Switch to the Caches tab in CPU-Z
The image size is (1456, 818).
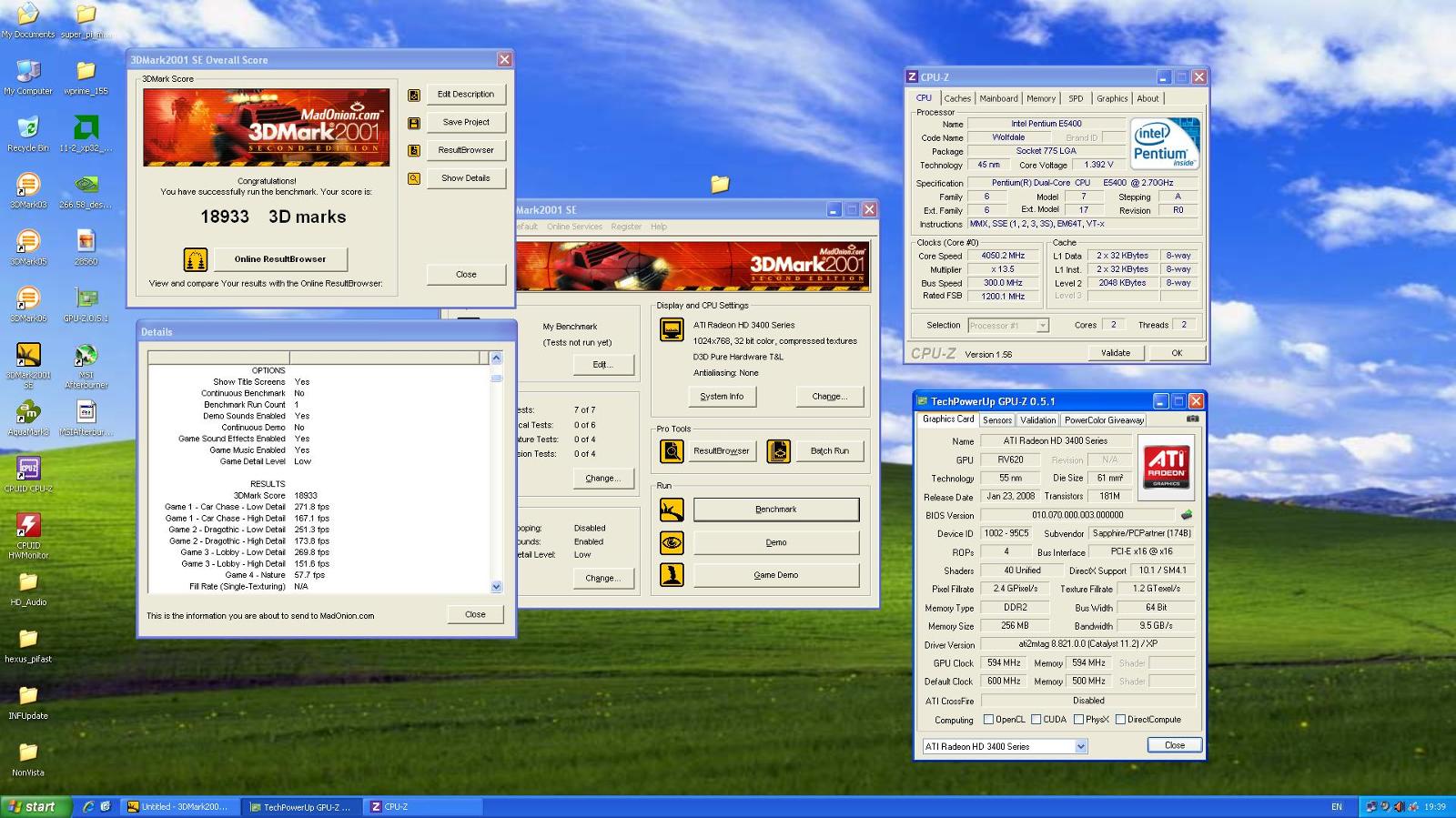coord(957,98)
